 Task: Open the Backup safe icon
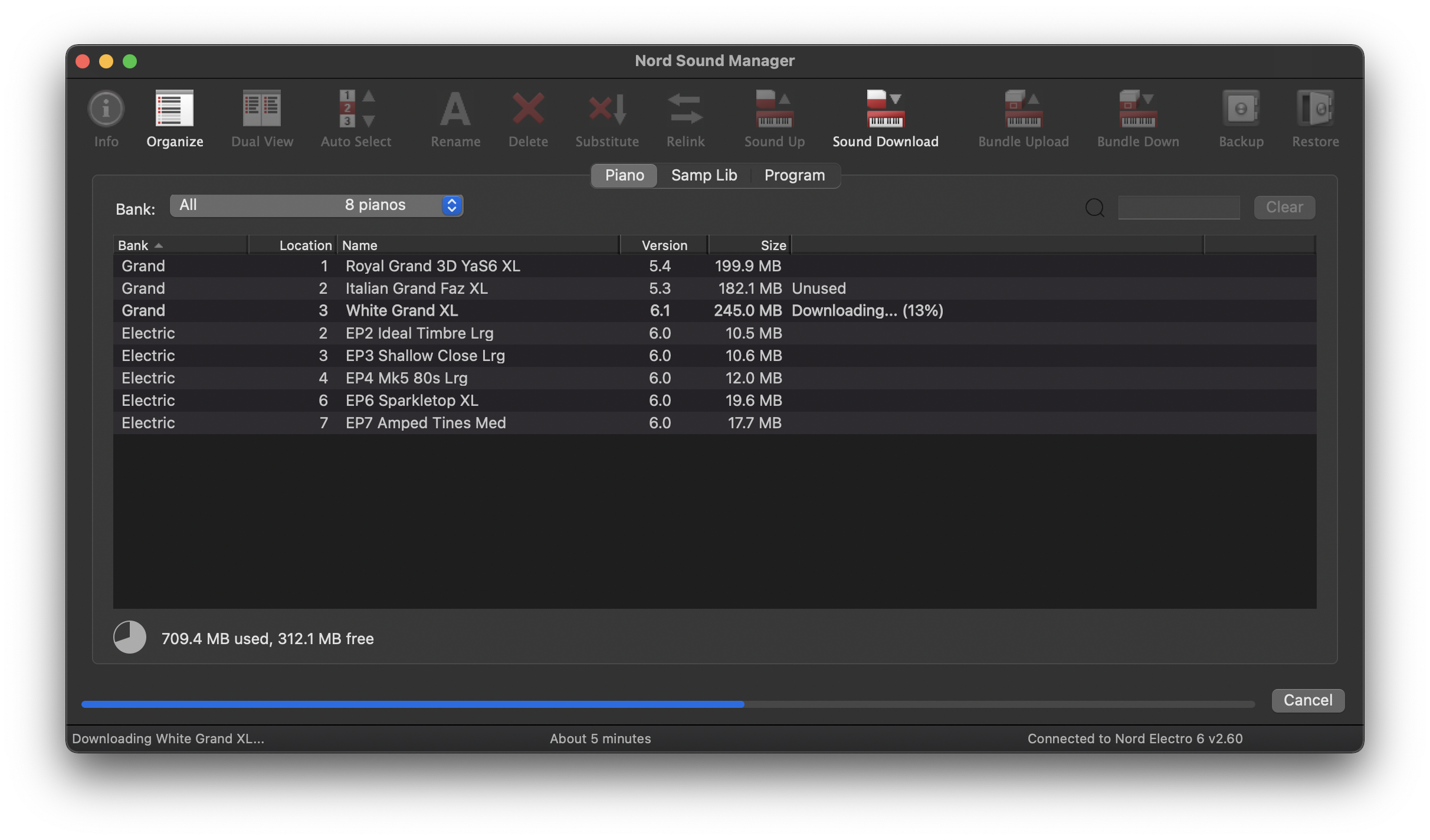1241,109
